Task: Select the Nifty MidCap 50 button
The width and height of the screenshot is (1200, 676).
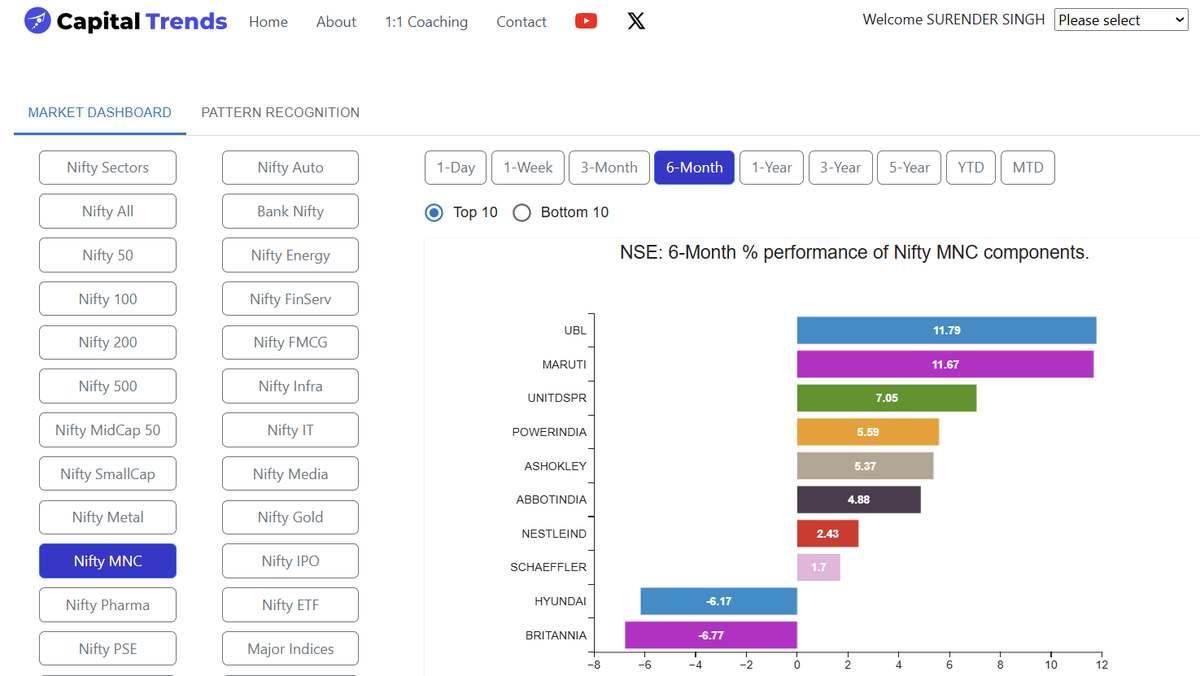Action: [x=108, y=430]
